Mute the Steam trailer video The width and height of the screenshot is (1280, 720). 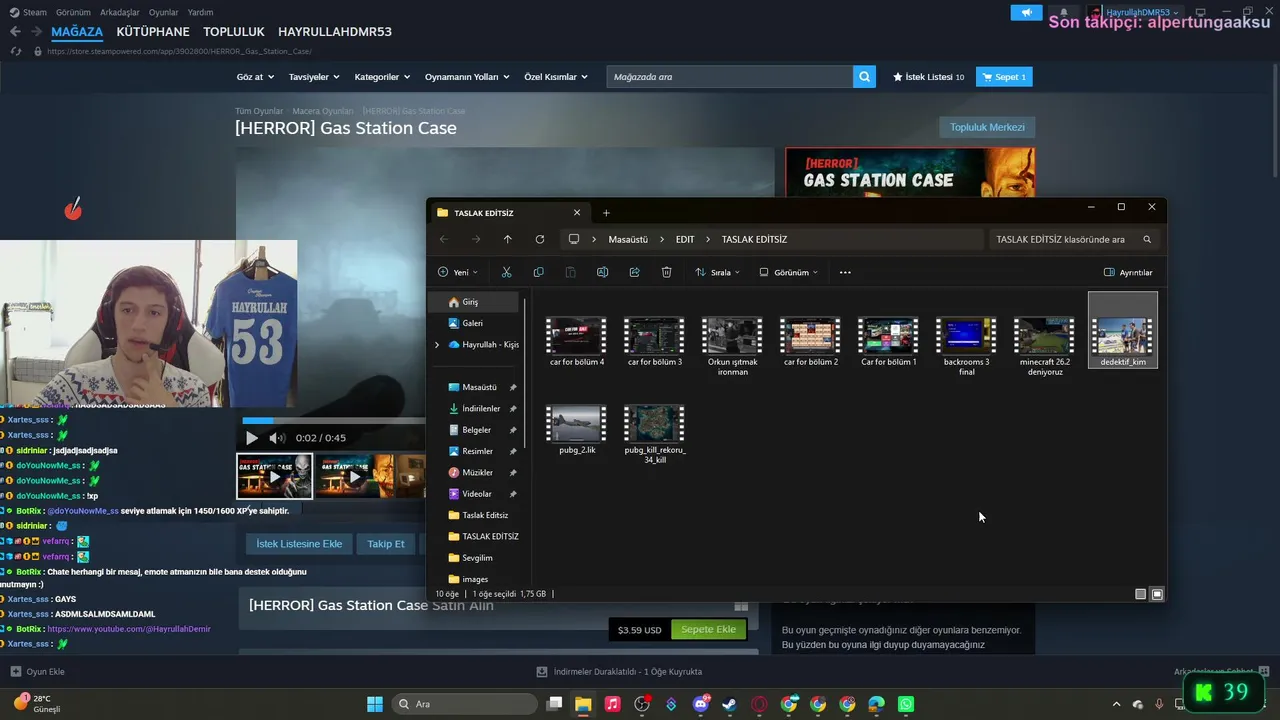pos(277,438)
